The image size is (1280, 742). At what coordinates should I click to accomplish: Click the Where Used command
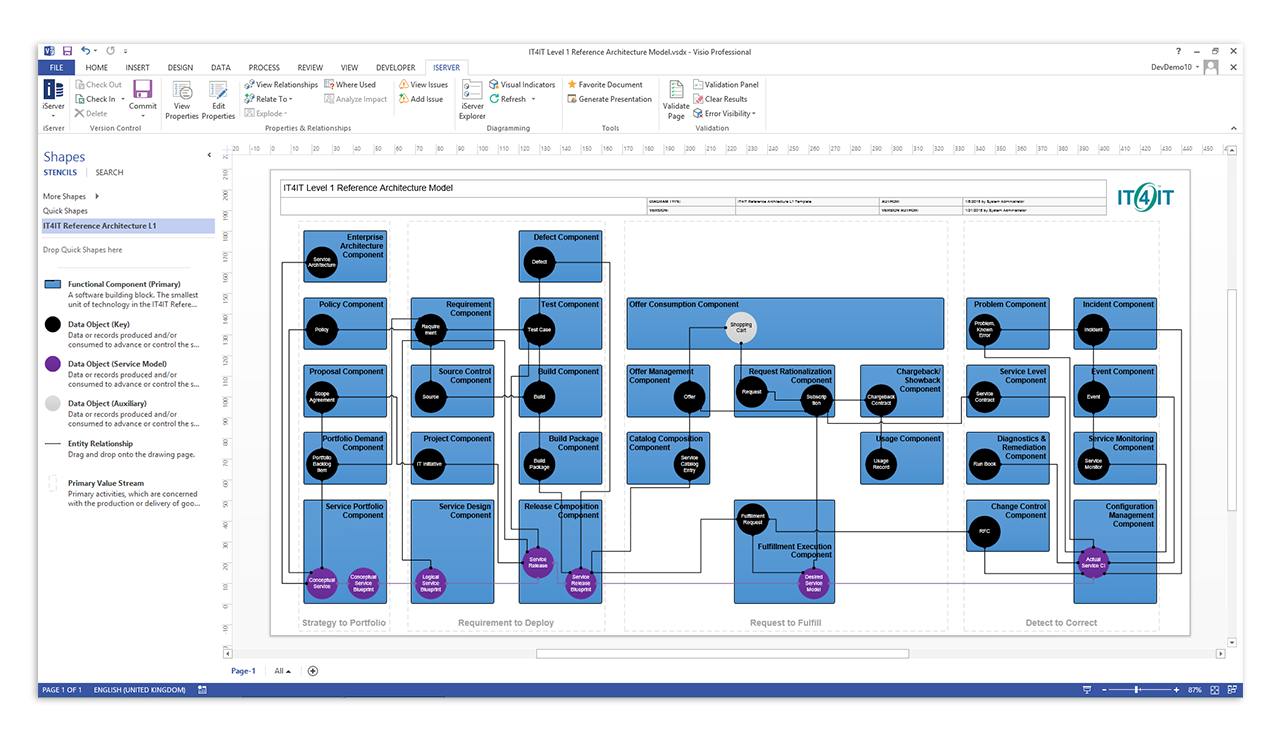(x=350, y=85)
